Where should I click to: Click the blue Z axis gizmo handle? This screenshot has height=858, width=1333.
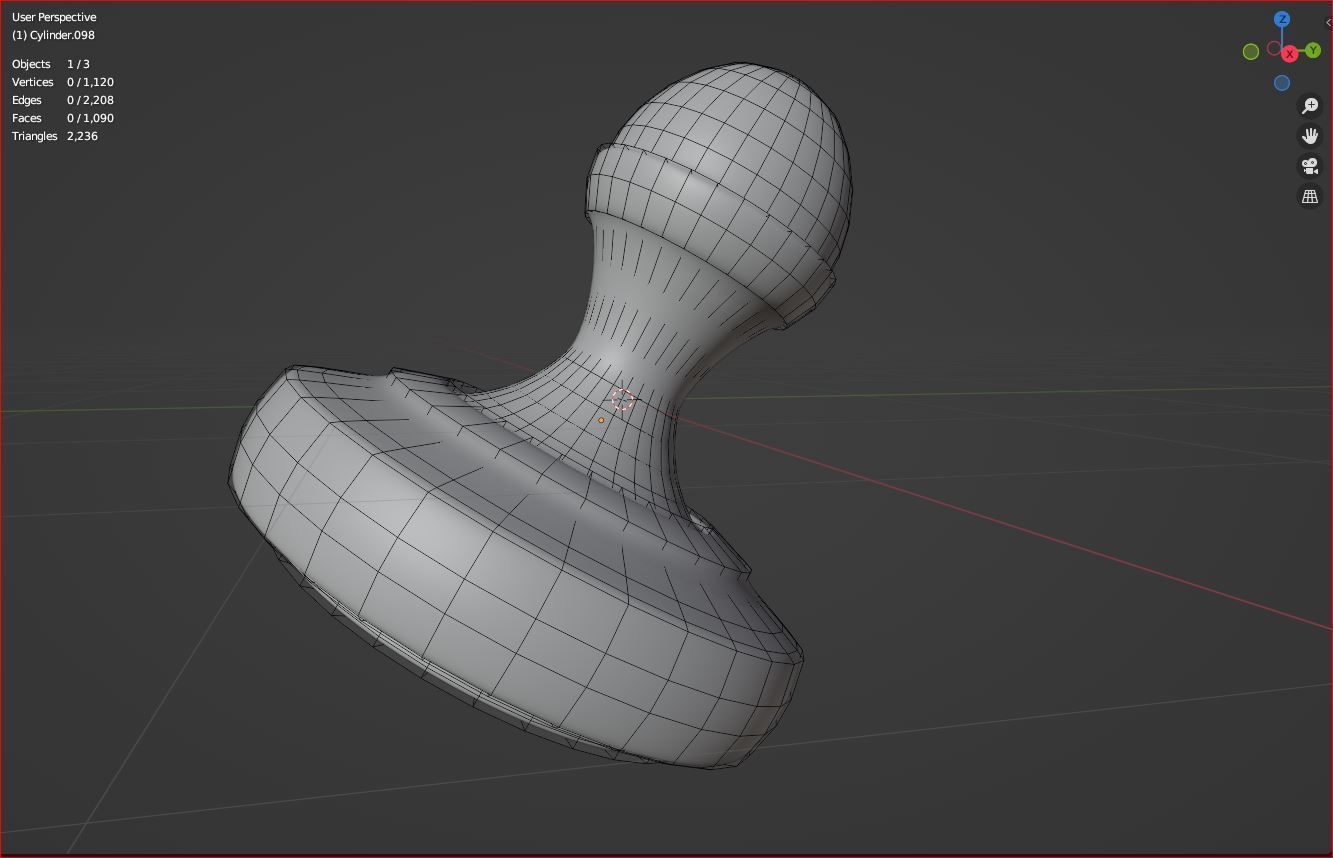1282,19
